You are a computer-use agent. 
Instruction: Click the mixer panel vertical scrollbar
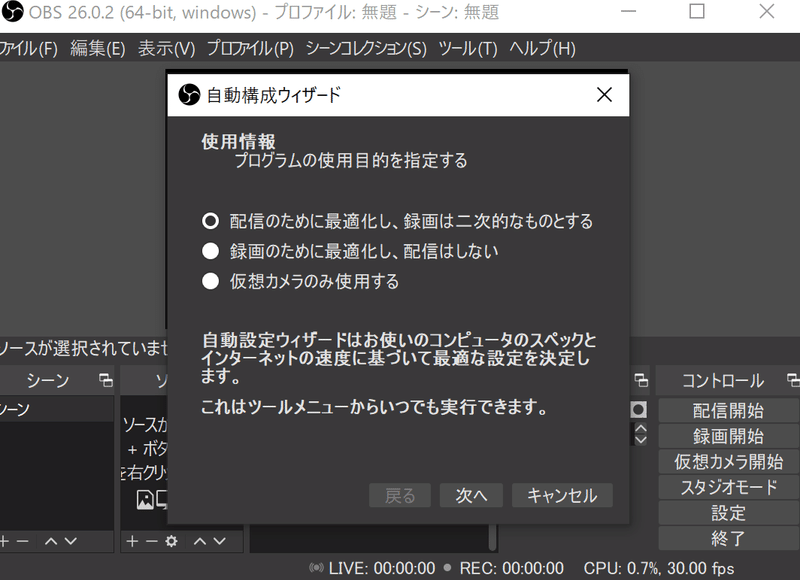492,538
